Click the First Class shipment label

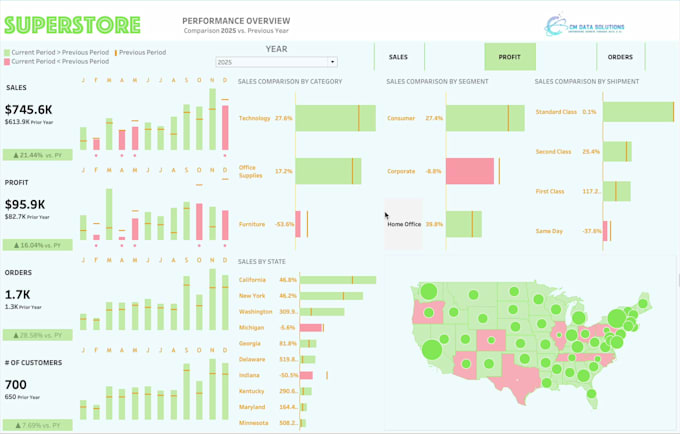(x=550, y=191)
